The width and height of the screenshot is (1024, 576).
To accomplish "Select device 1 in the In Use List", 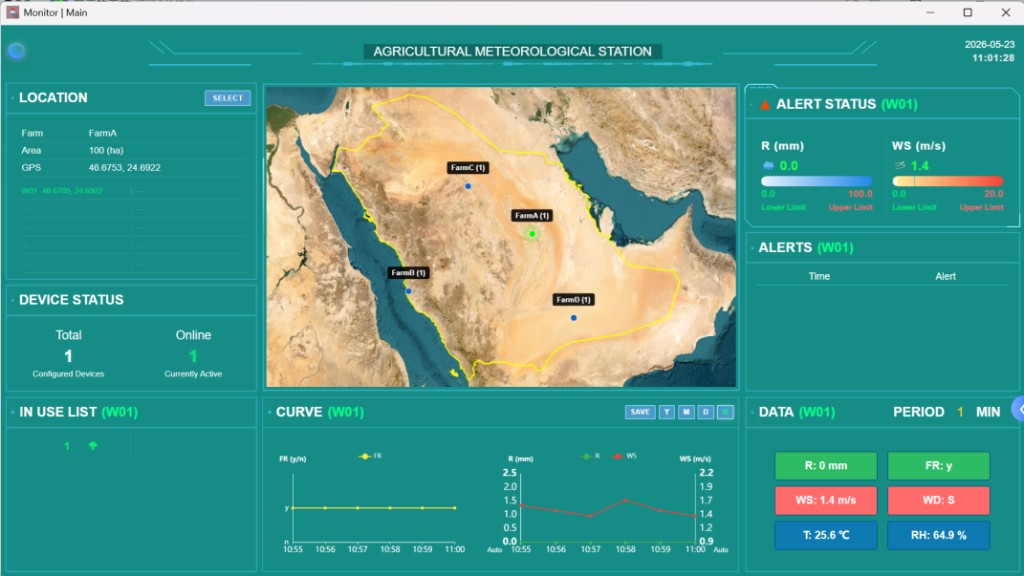I will coord(67,446).
